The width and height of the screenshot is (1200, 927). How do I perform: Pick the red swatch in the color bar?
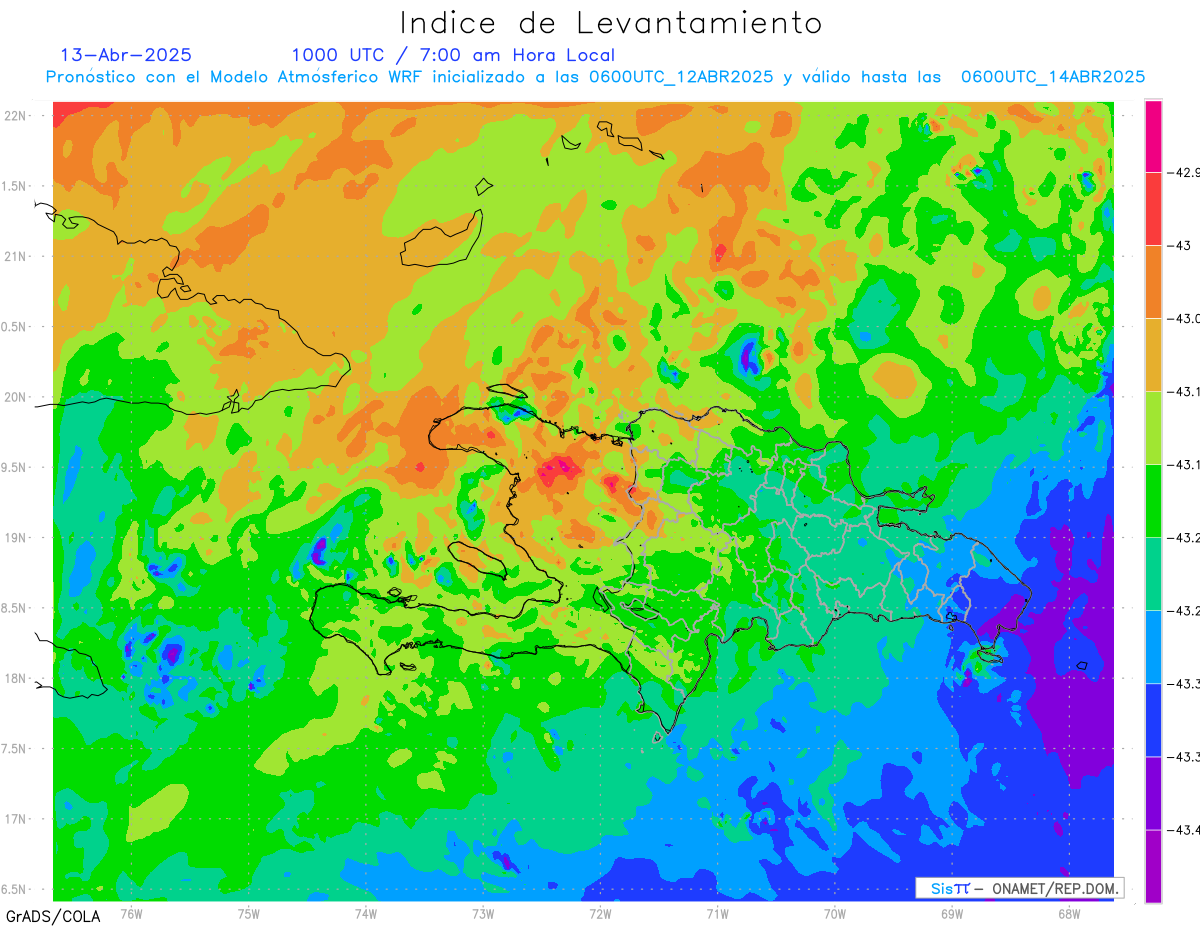[1154, 208]
